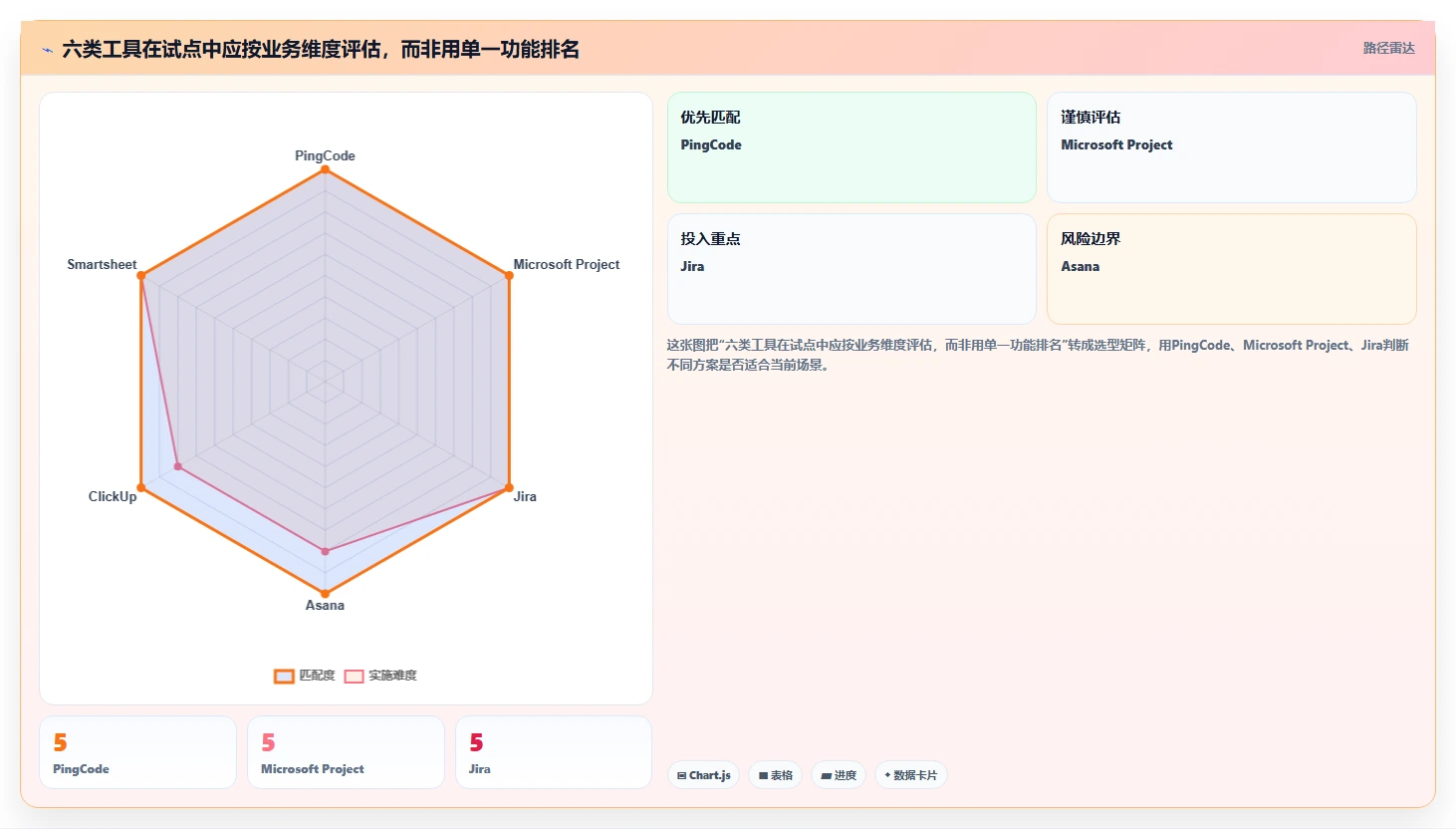1456x829 pixels.
Task: Click the 表格 chip
Action: pyautogui.click(x=776, y=775)
